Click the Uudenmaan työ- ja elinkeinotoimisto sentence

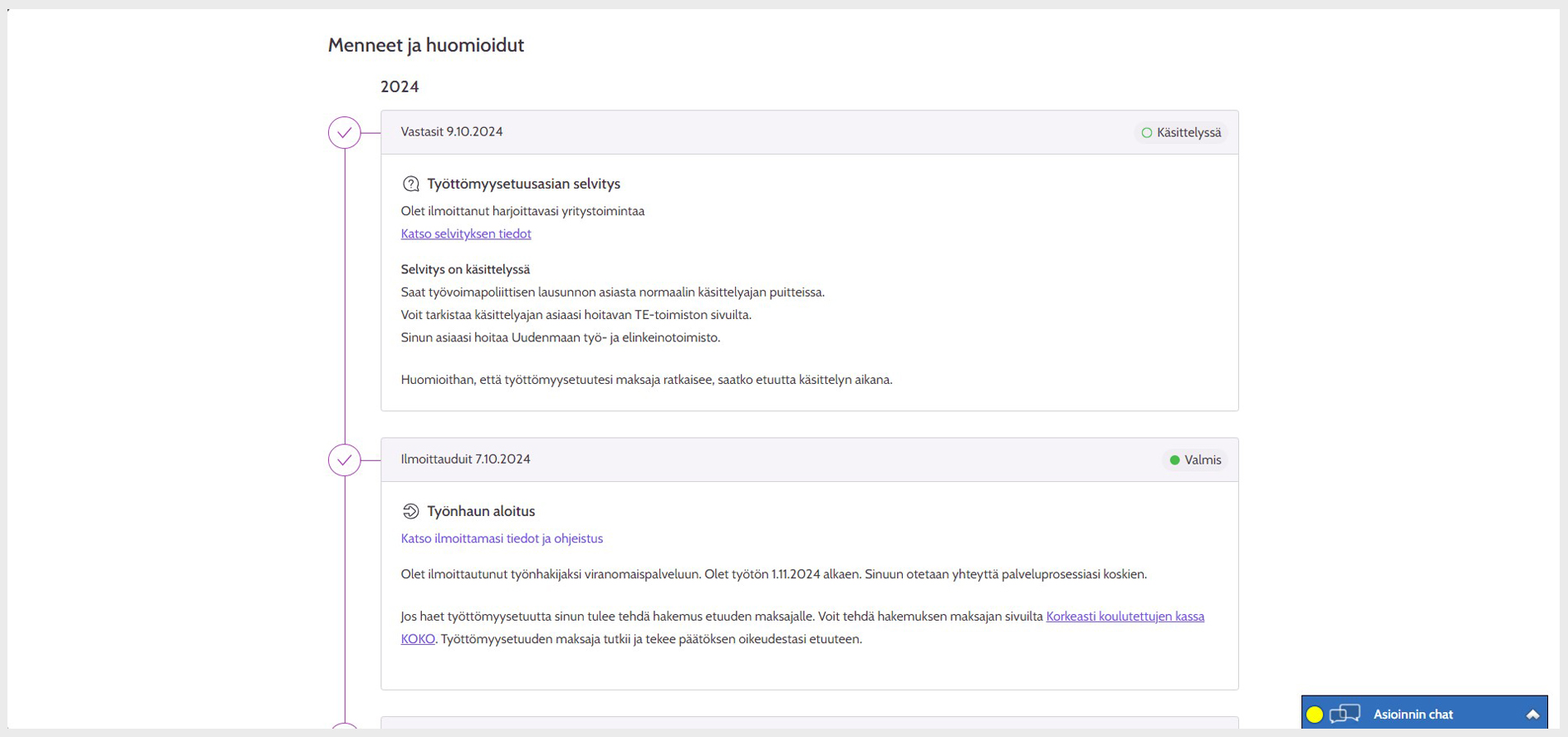561,338
